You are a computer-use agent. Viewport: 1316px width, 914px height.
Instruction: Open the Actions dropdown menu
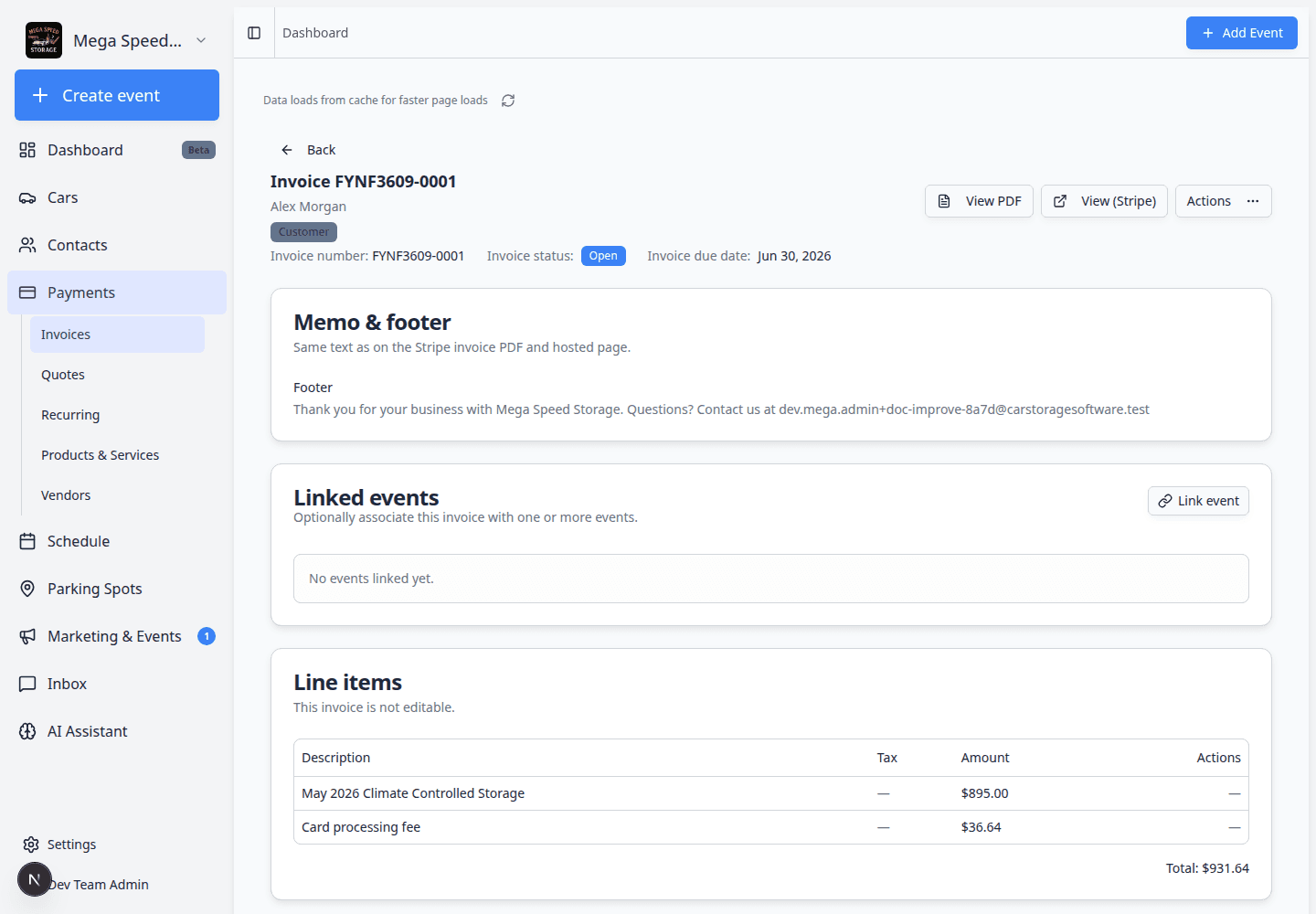pos(1223,201)
